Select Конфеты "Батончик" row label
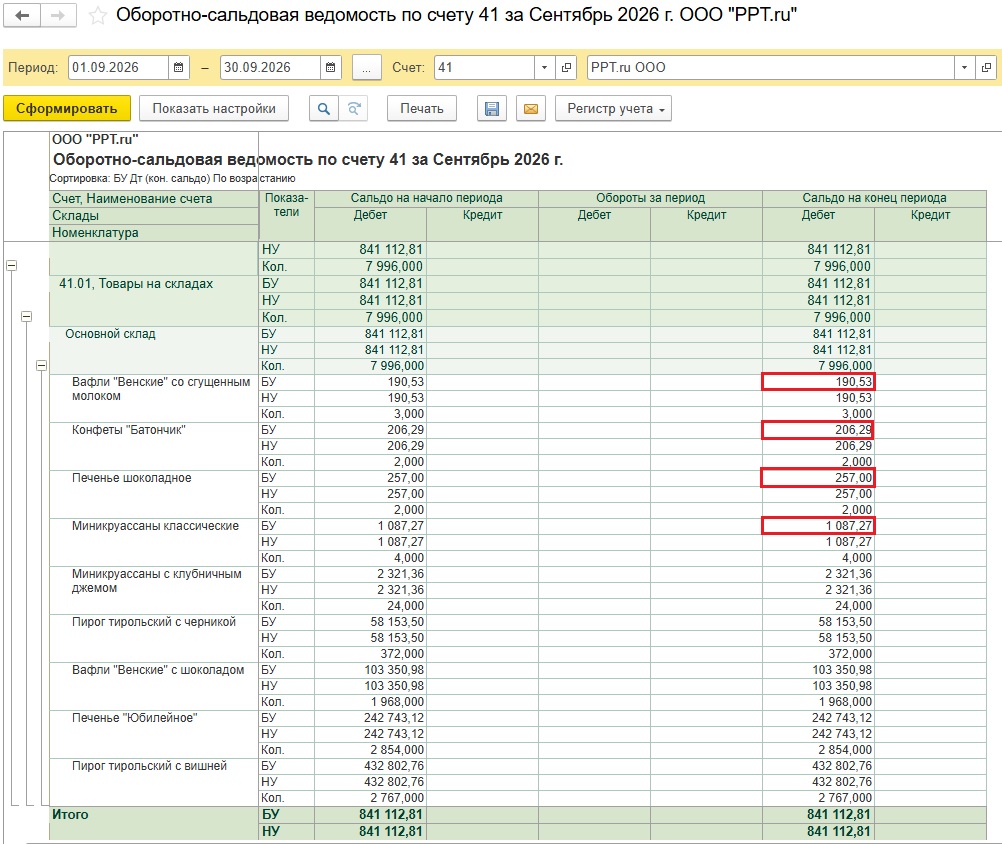 point(128,430)
